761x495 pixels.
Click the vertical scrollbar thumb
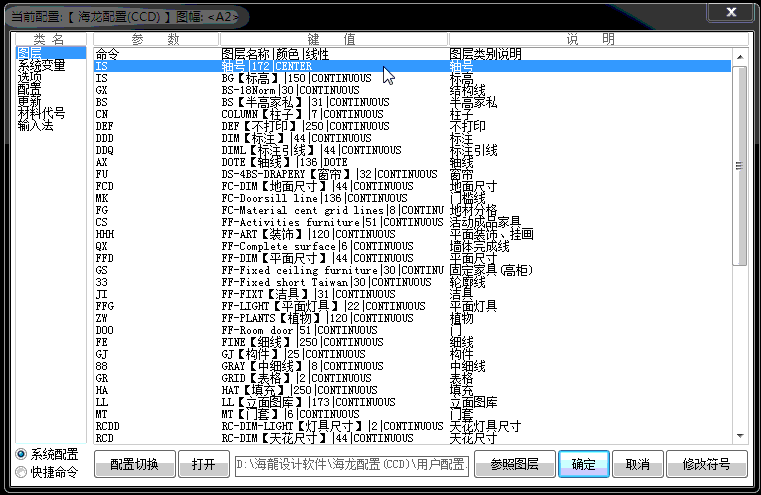[740, 166]
